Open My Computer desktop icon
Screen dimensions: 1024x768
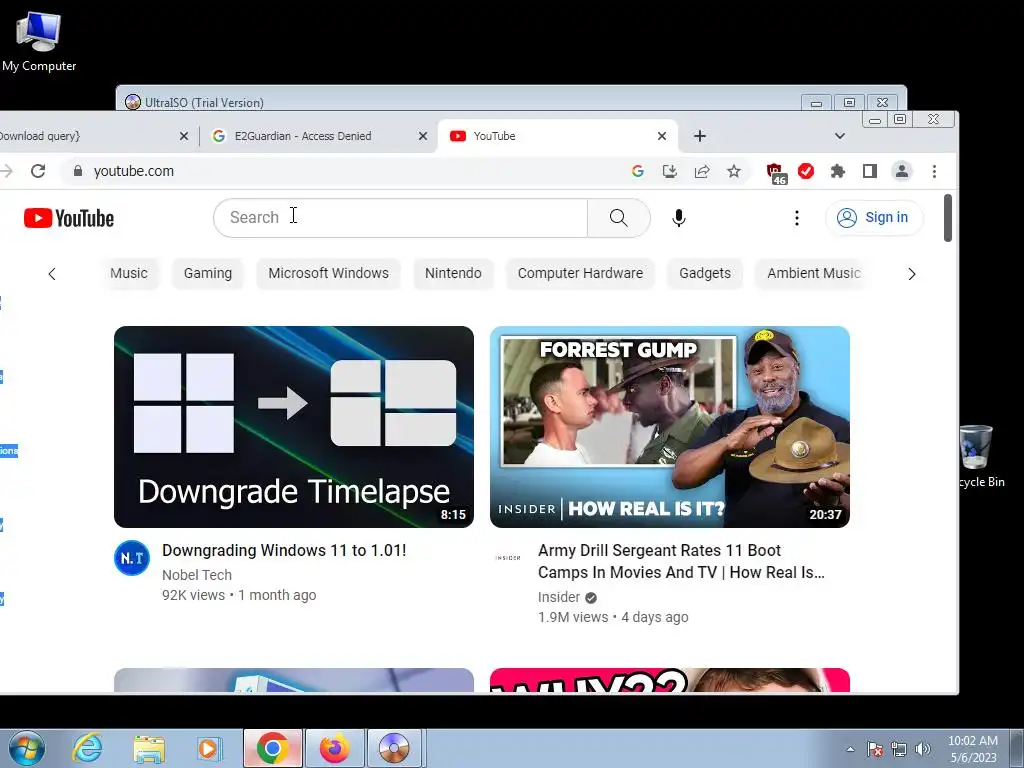pyautogui.click(x=39, y=42)
